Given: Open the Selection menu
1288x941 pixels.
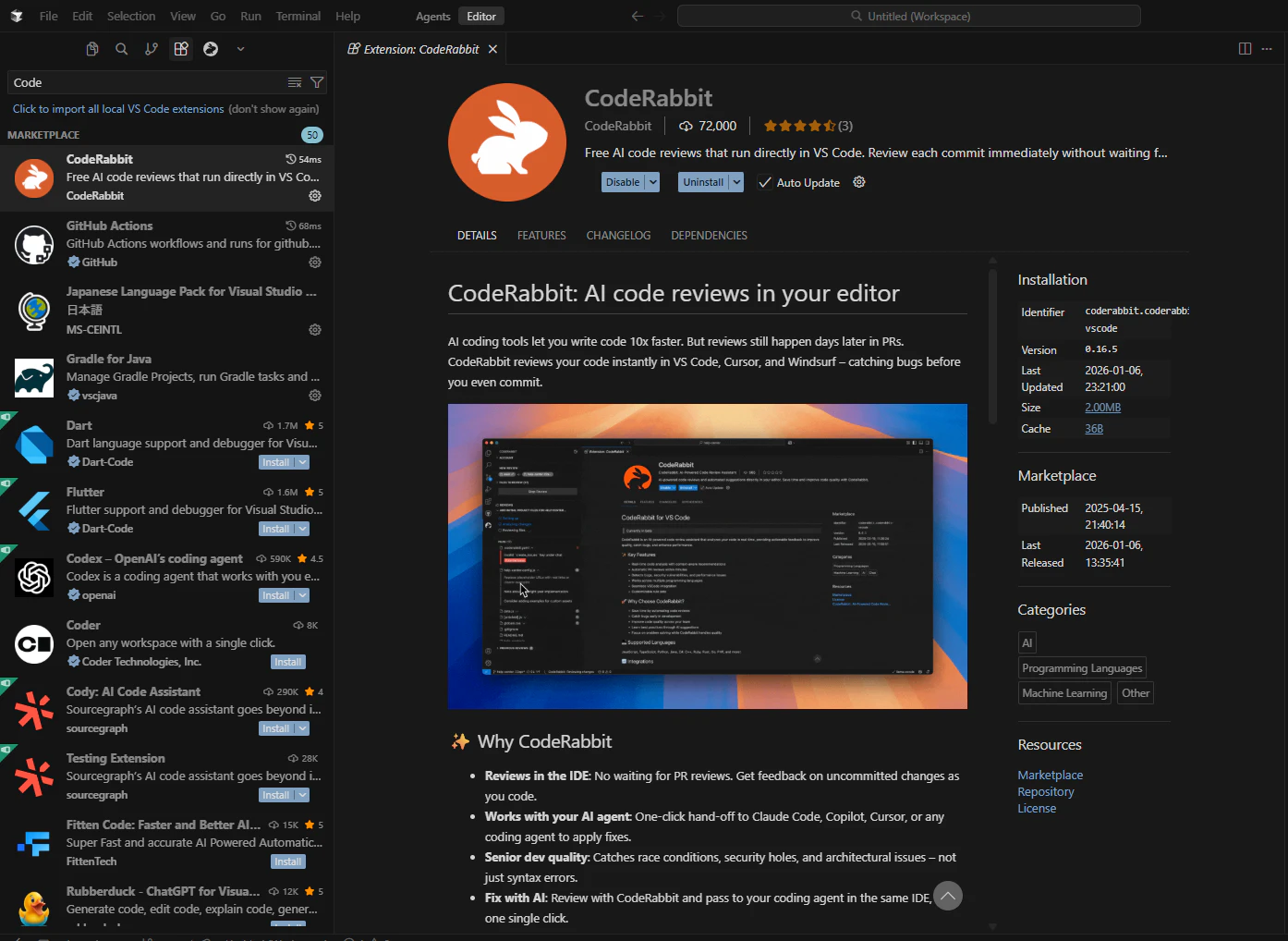Looking at the screenshot, I should click(131, 16).
